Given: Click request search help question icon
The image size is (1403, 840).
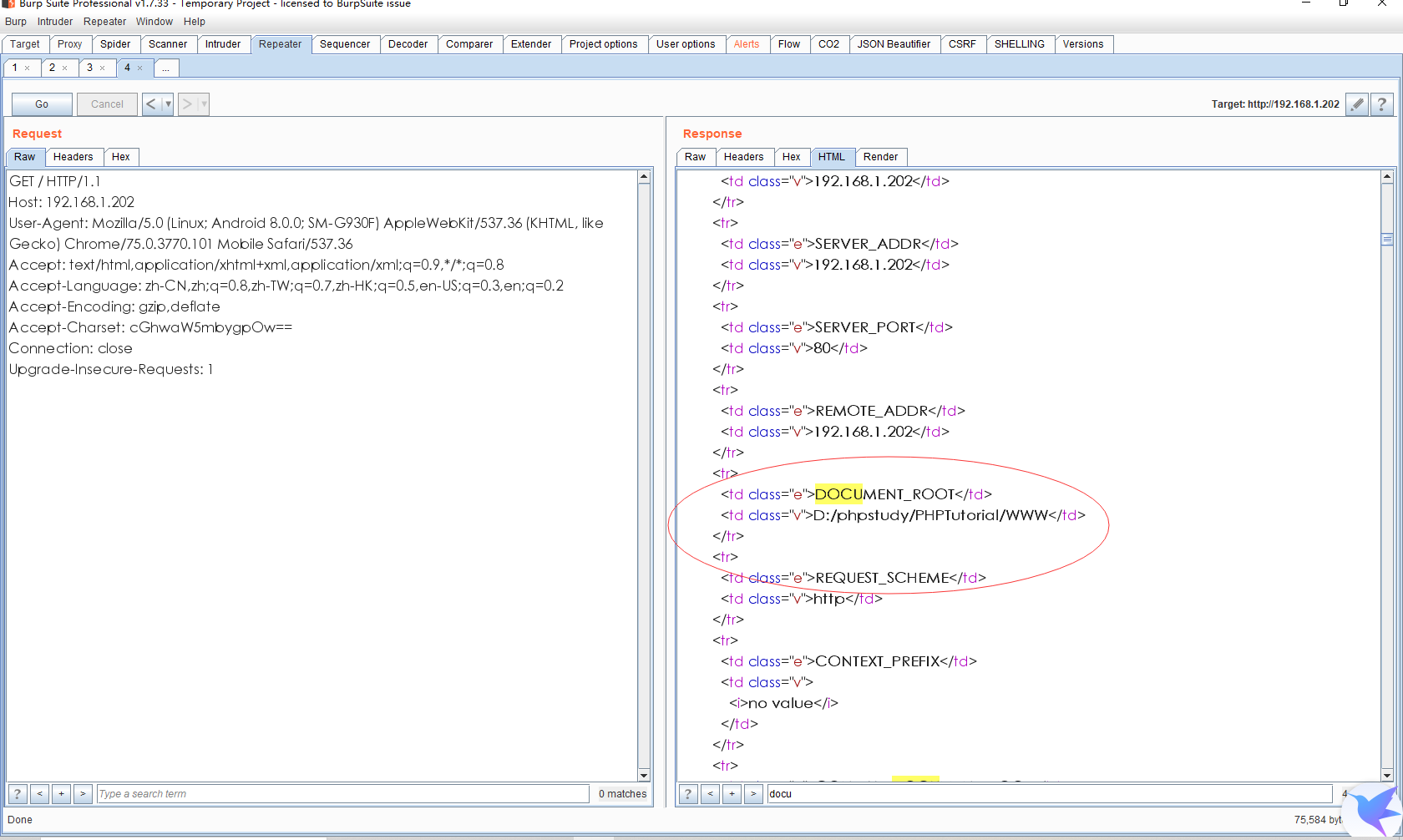Looking at the screenshot, I should (x=18, y=794).
